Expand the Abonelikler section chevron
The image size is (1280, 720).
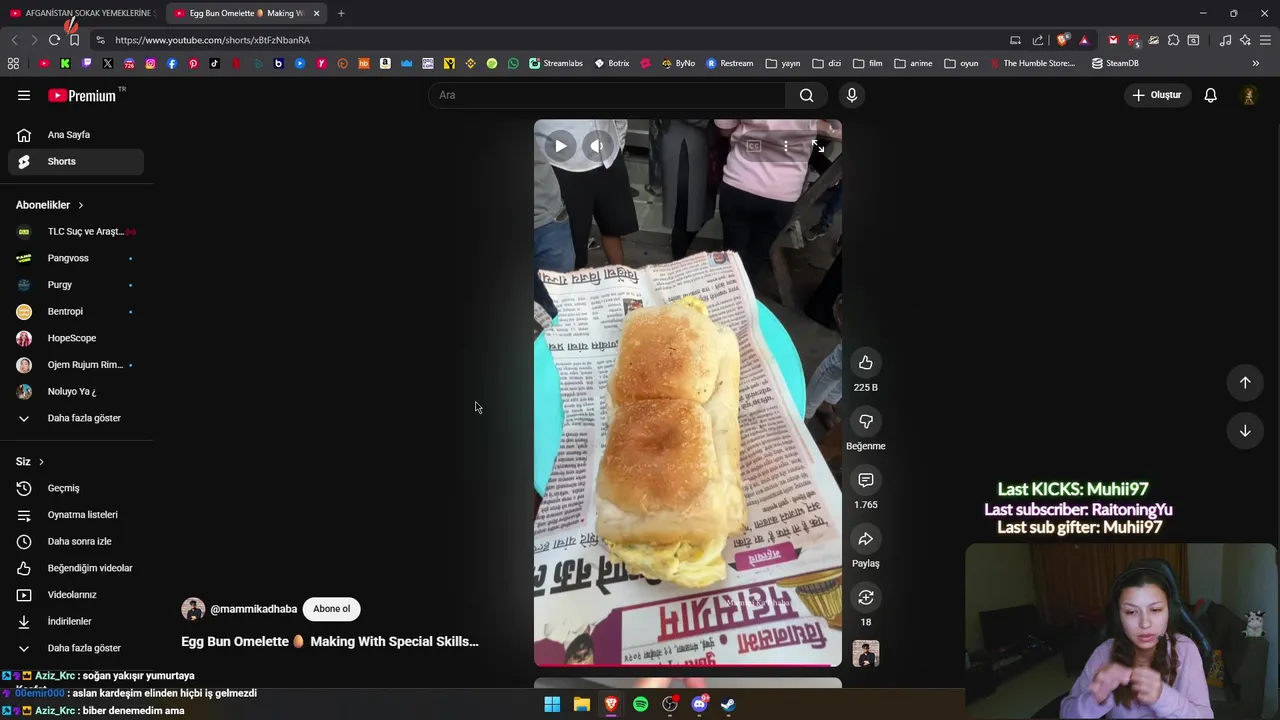80,205
